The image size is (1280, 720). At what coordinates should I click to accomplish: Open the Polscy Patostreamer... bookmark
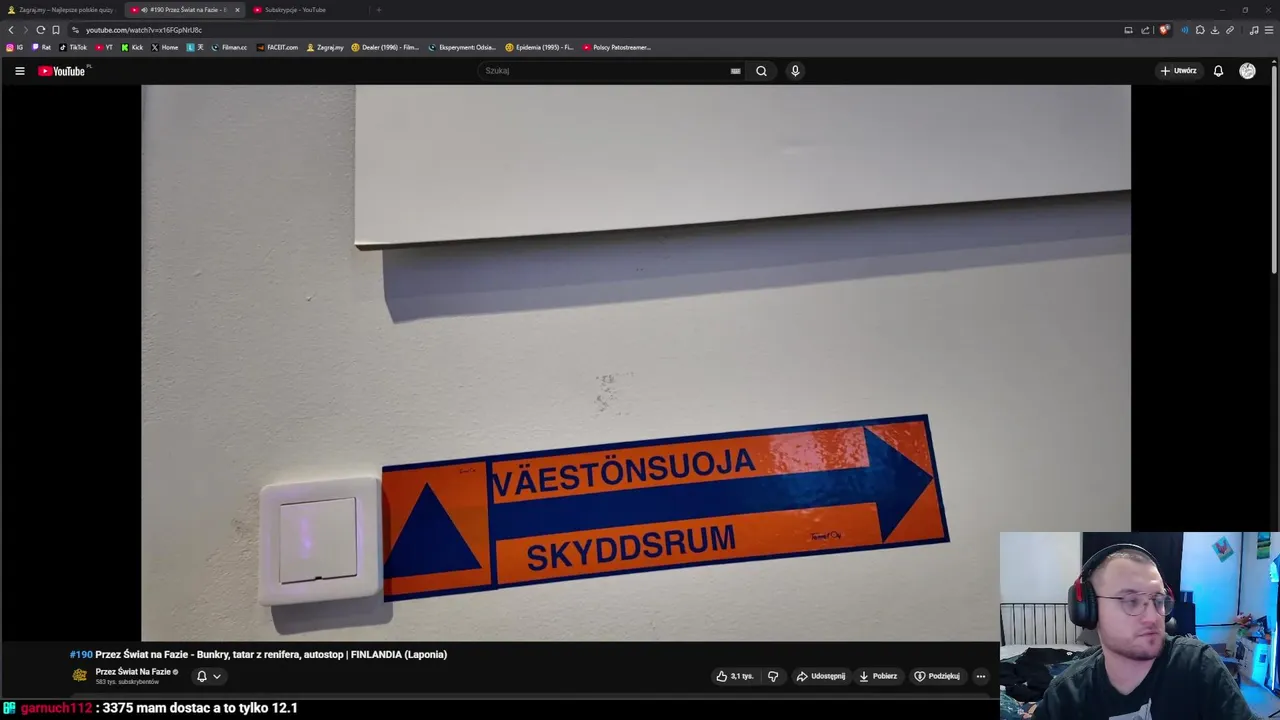click(x=616, y=47)
